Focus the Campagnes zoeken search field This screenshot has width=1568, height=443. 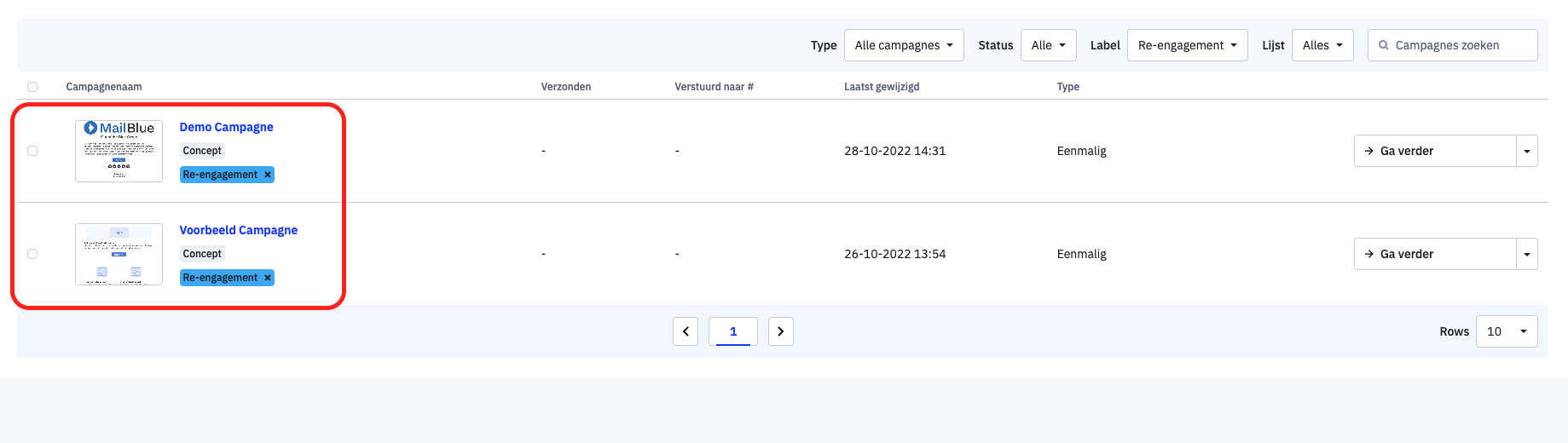1453,45
